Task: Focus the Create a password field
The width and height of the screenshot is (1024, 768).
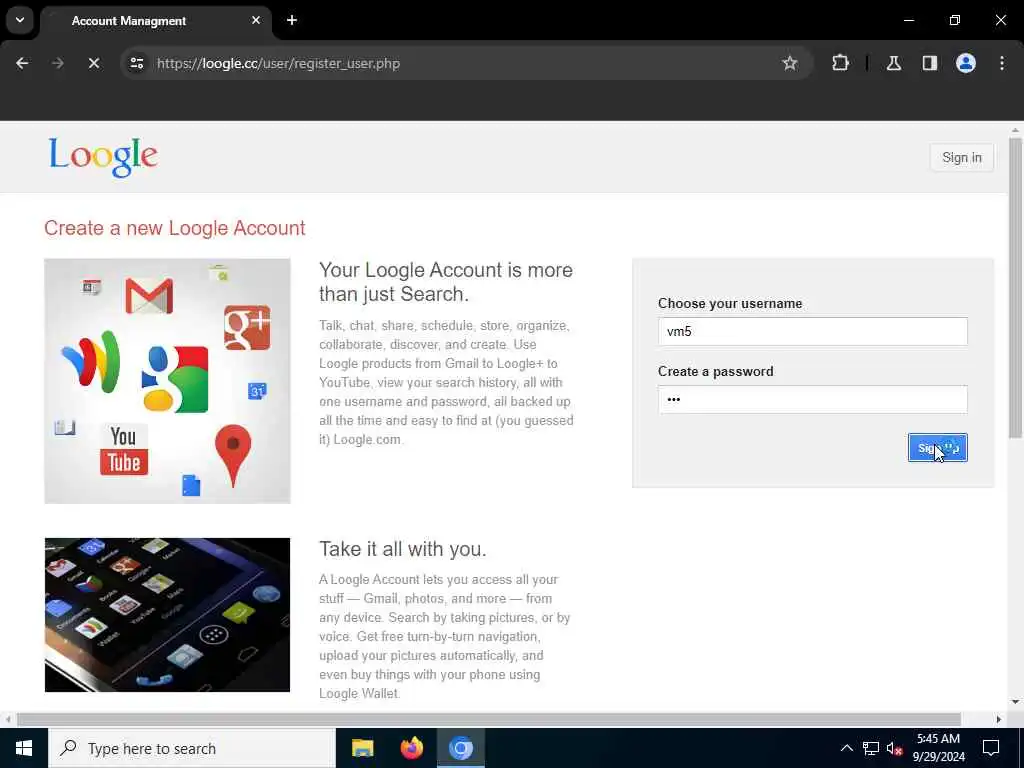Action: coord(812,399)
